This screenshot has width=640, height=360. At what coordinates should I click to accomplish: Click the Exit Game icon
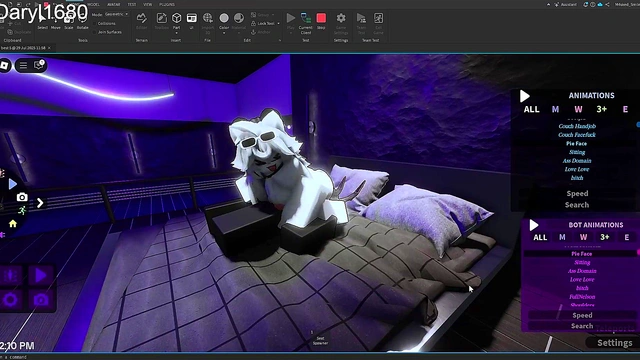378,23
